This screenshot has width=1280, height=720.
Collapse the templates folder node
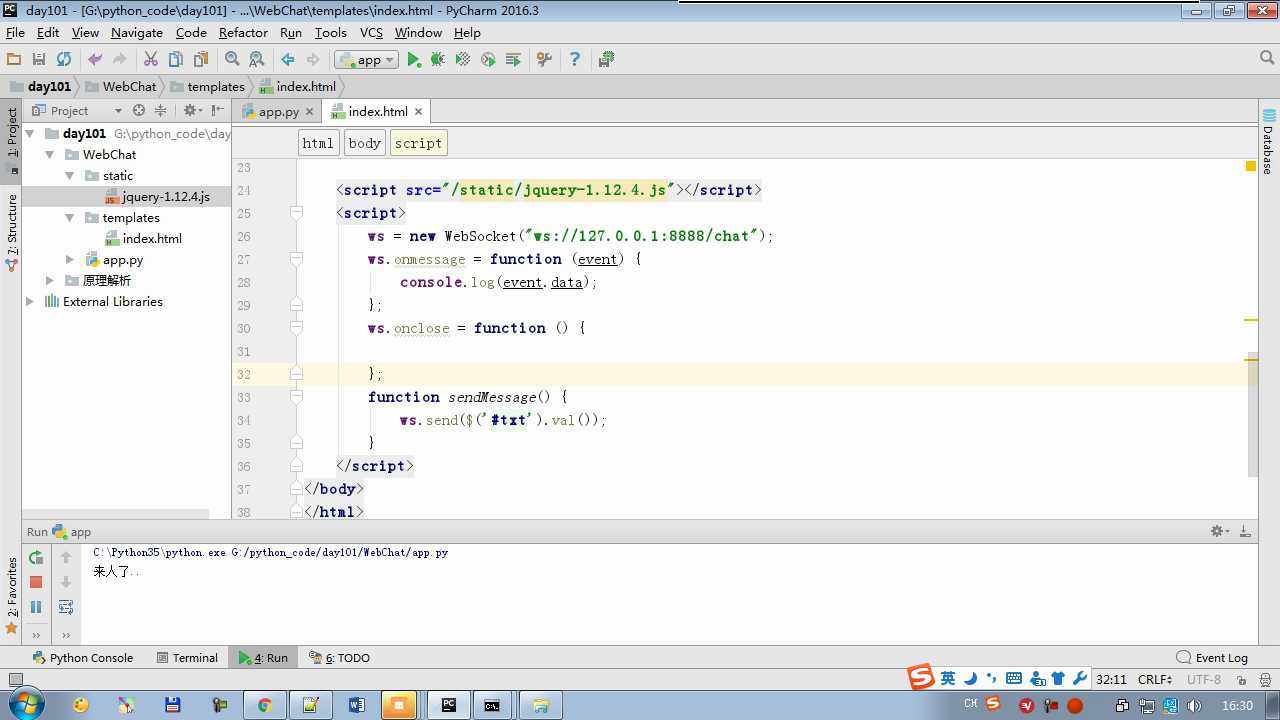[x=70, y=217]
